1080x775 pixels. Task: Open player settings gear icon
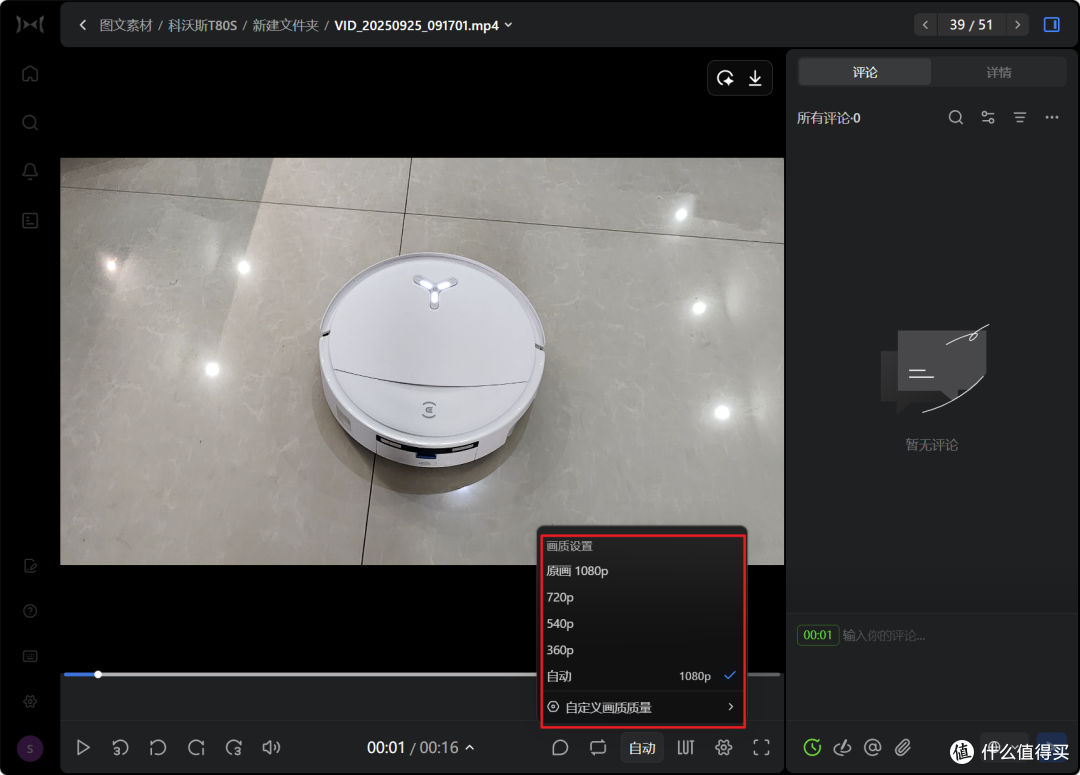tap(723, 747)
